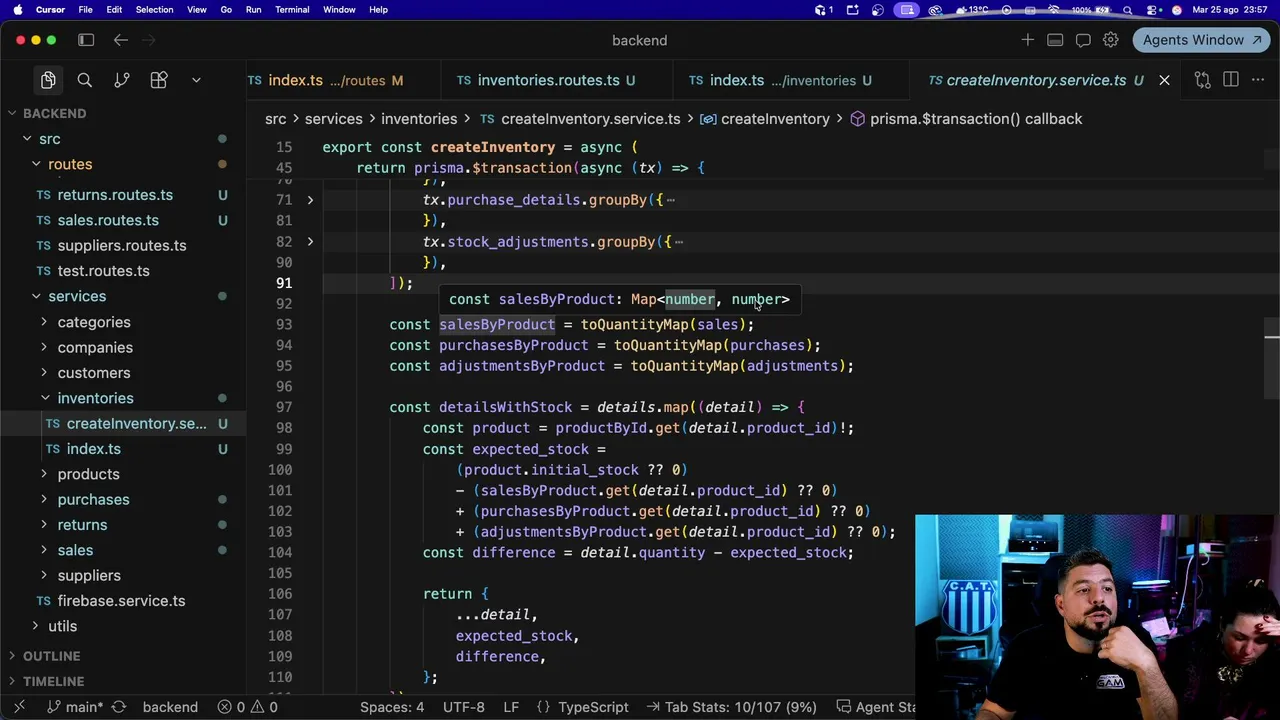This screenshot has height=720, width=1280.
Task: Open firebase.service.ts in the explorer
Action: tap(123, 601)
